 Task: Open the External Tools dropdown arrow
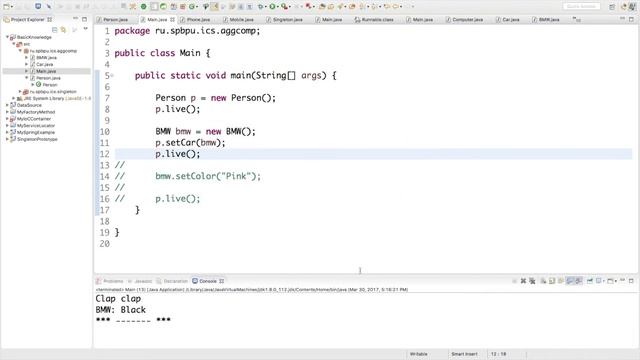pyautogui.click(x=290, y=7)
